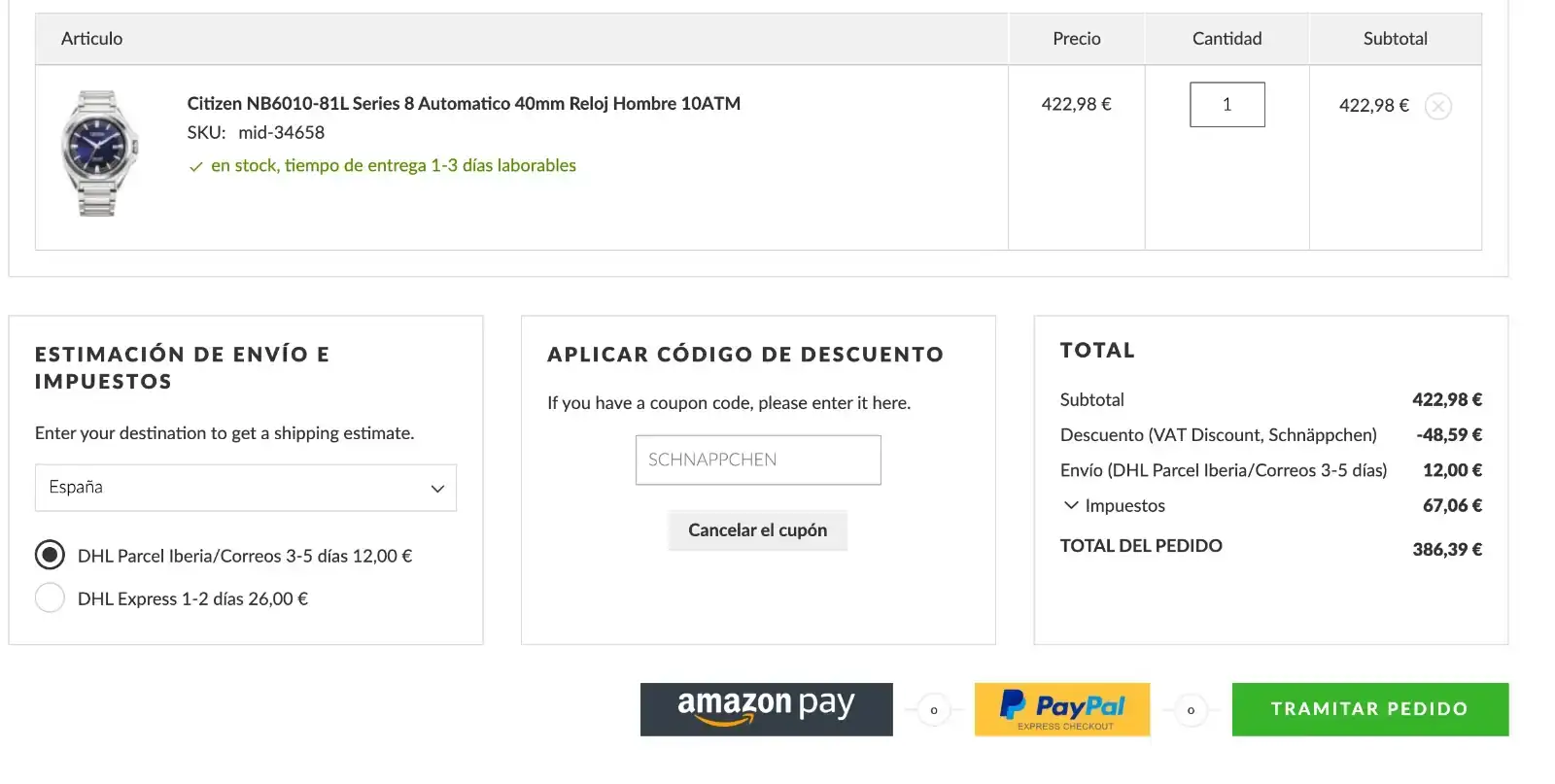Click the Cantidad column header

[1227, 39]
